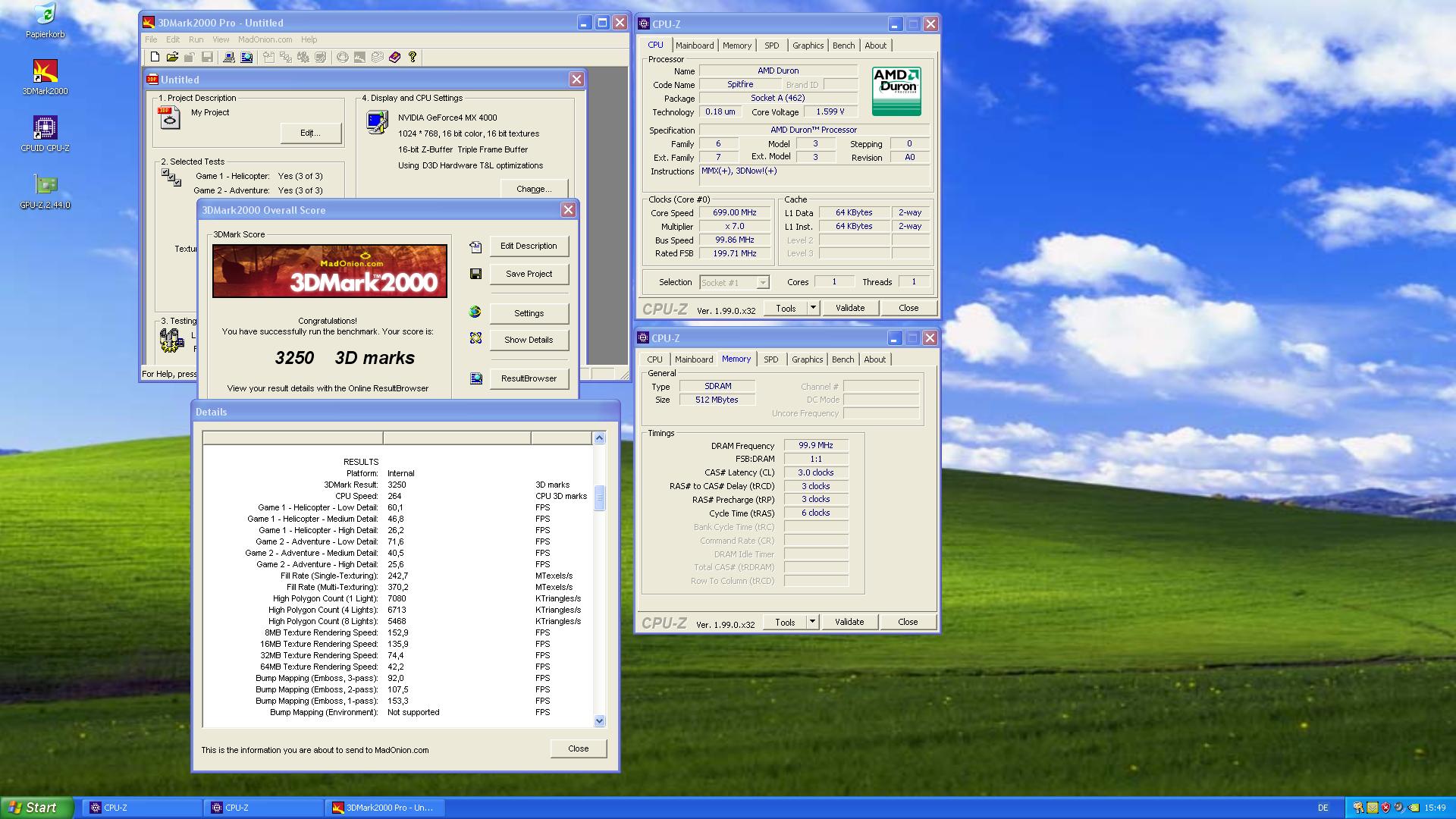This screenshot has width=1456, height=819.
Task: Click the Open project folder icon
Action: point(172,57)
